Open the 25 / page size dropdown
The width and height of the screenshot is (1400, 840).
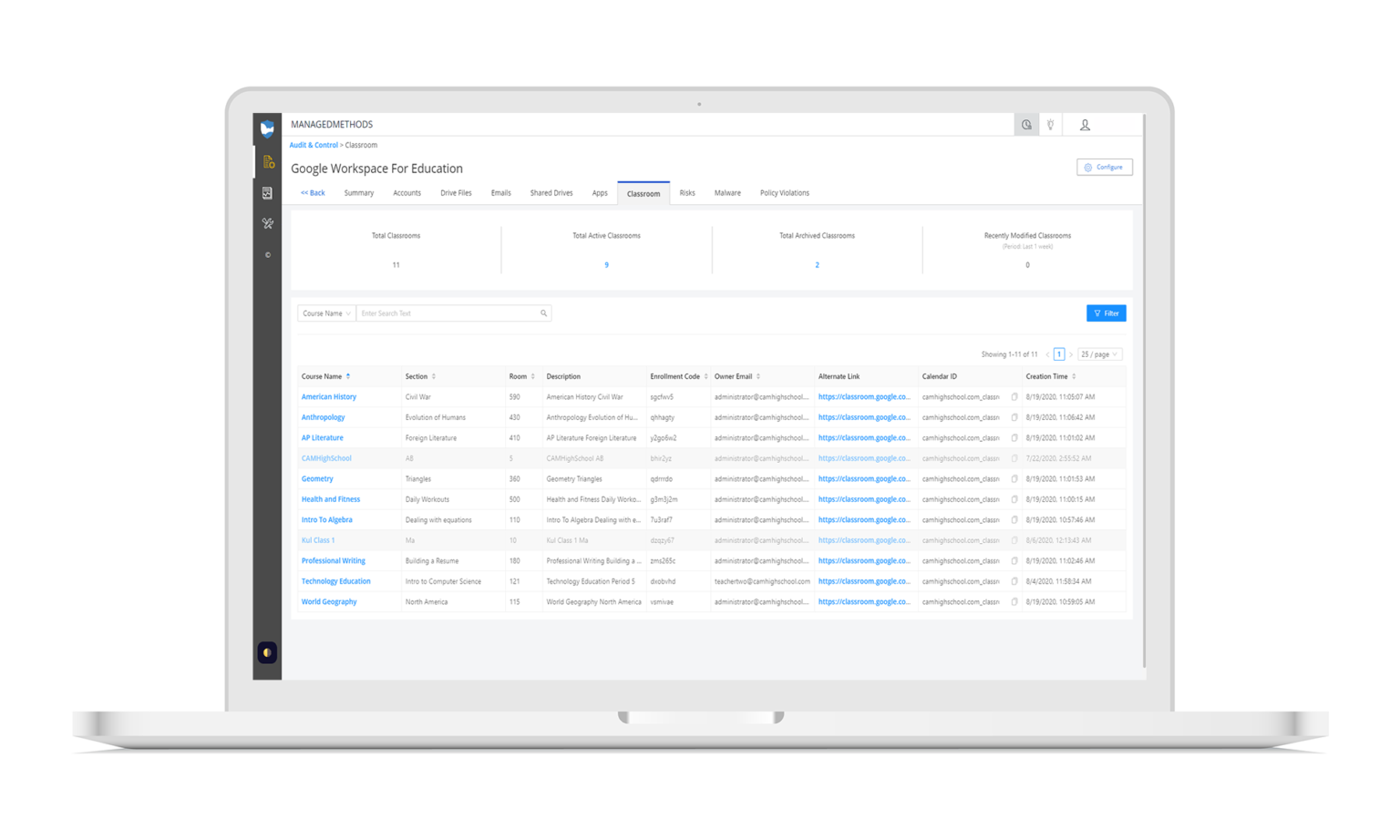pyautogui.click(x=1099, y=353)
